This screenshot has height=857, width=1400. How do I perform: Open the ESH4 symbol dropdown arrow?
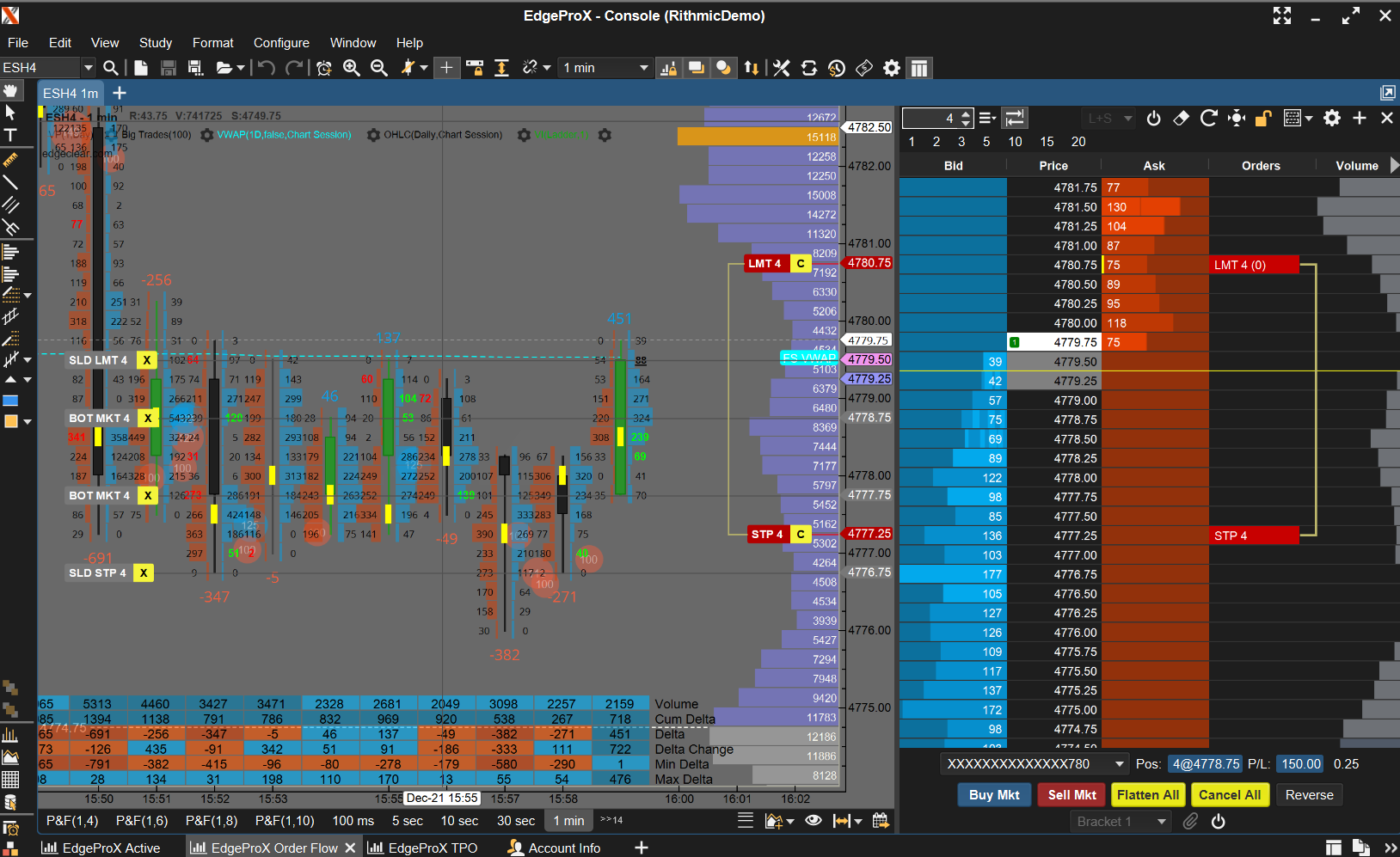point(88,68)
